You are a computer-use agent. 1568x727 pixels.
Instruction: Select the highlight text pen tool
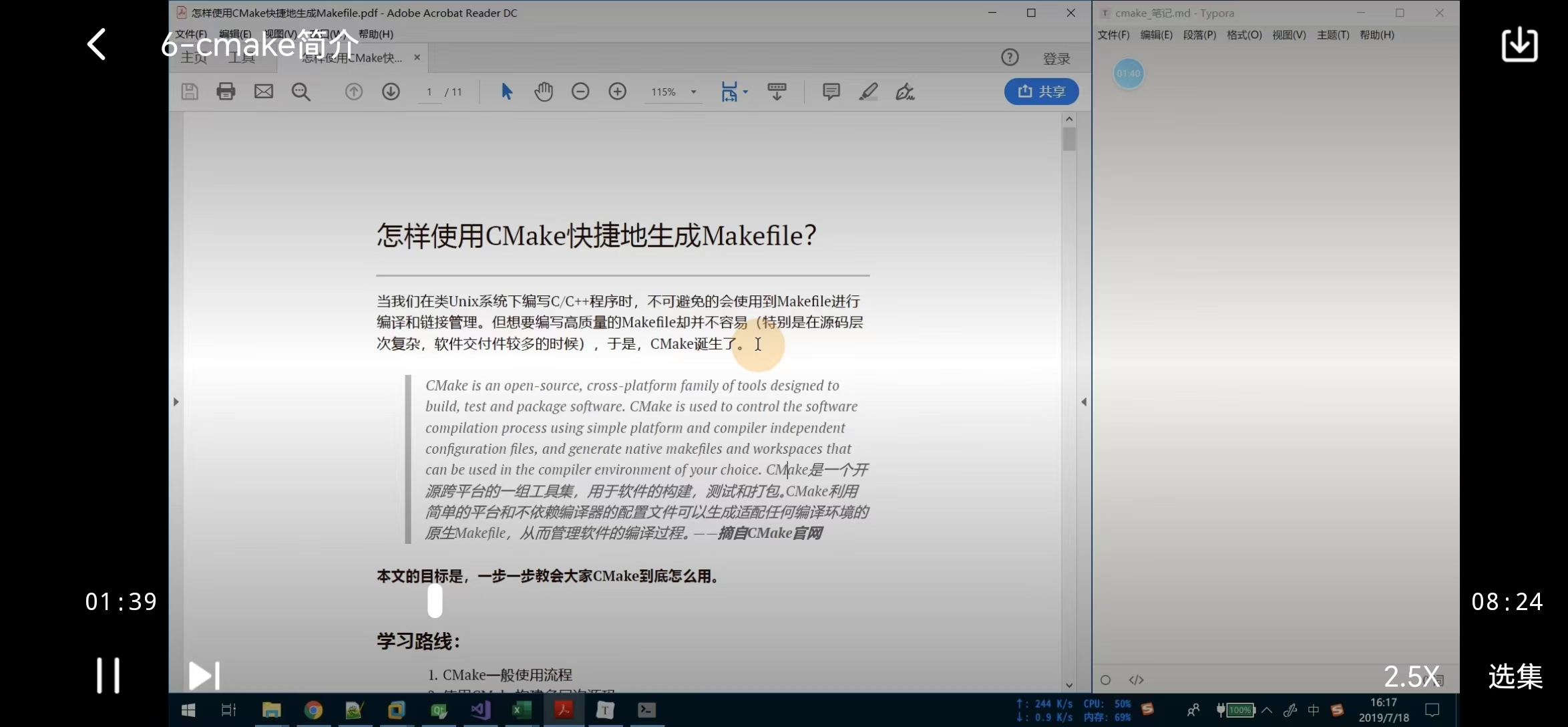(x=868, y=92)
